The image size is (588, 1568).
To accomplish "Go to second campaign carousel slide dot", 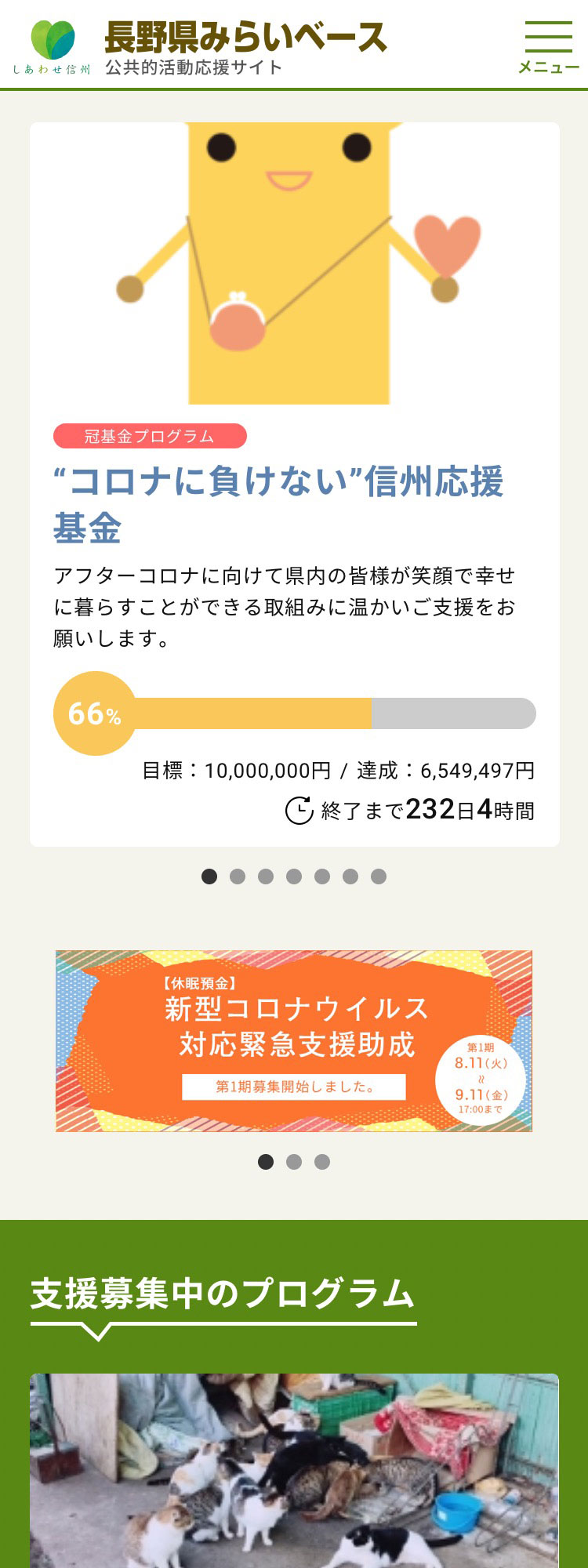I will click(238, 877).
